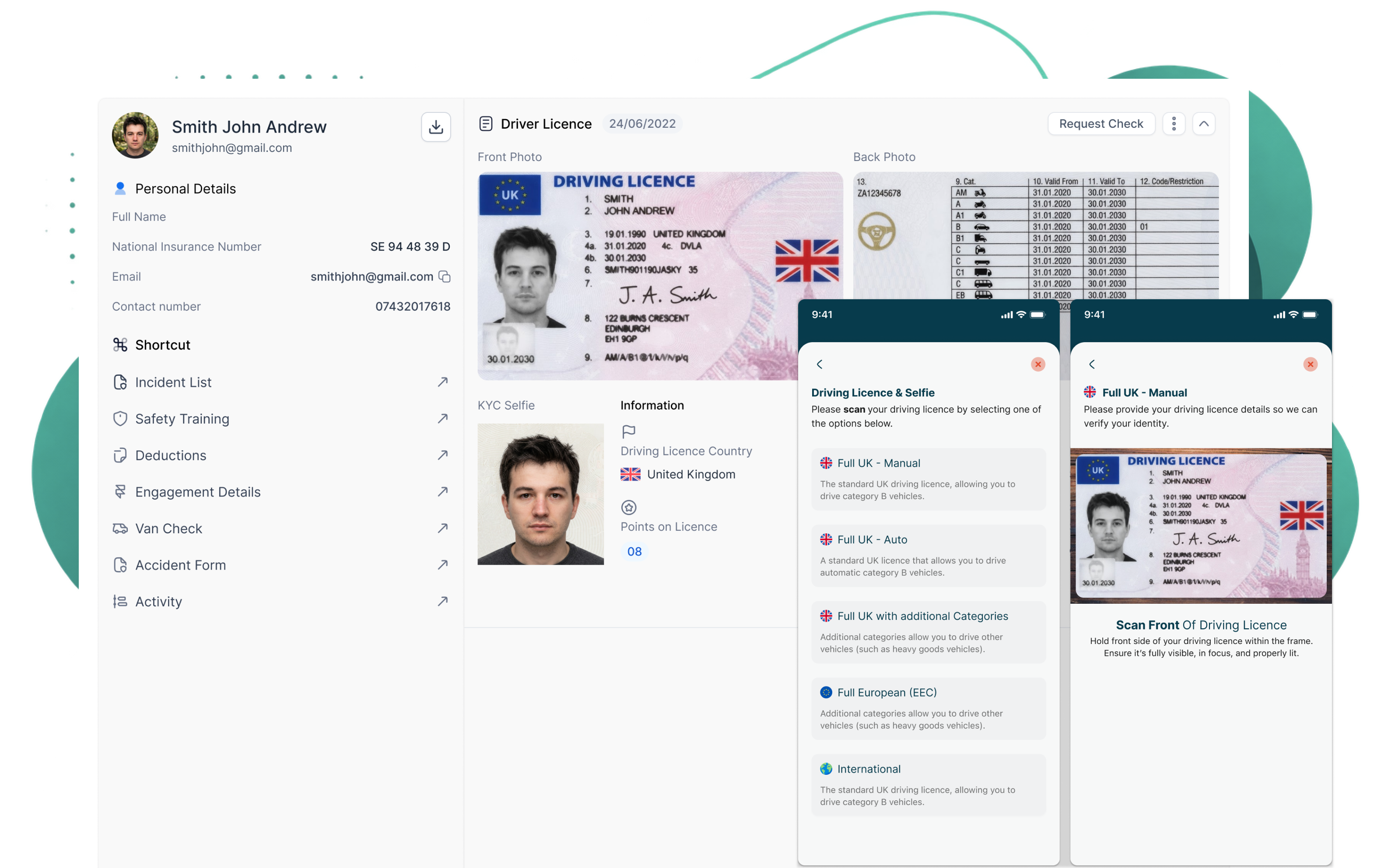Click the Safety Training shield icon
This screenshot has height=868, width=1388.
120,419
